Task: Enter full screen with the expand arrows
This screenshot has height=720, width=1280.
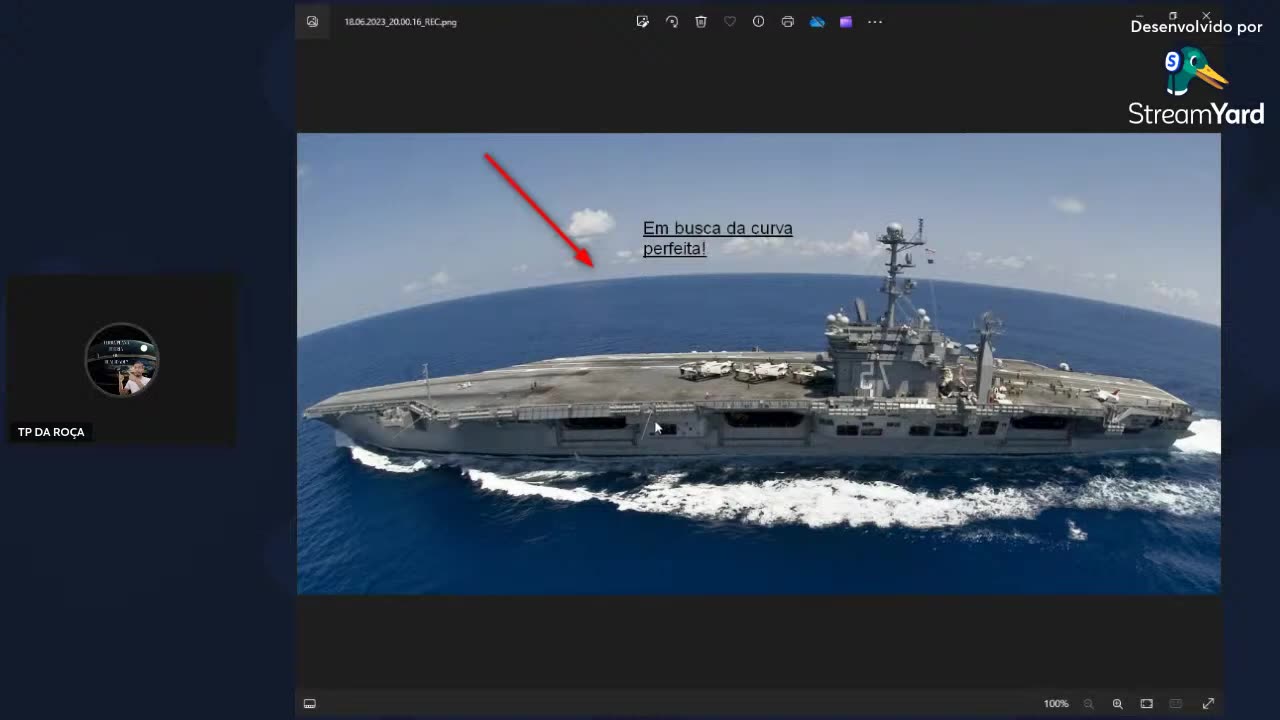Action: pyautogui.click(x=1208, y=704)
